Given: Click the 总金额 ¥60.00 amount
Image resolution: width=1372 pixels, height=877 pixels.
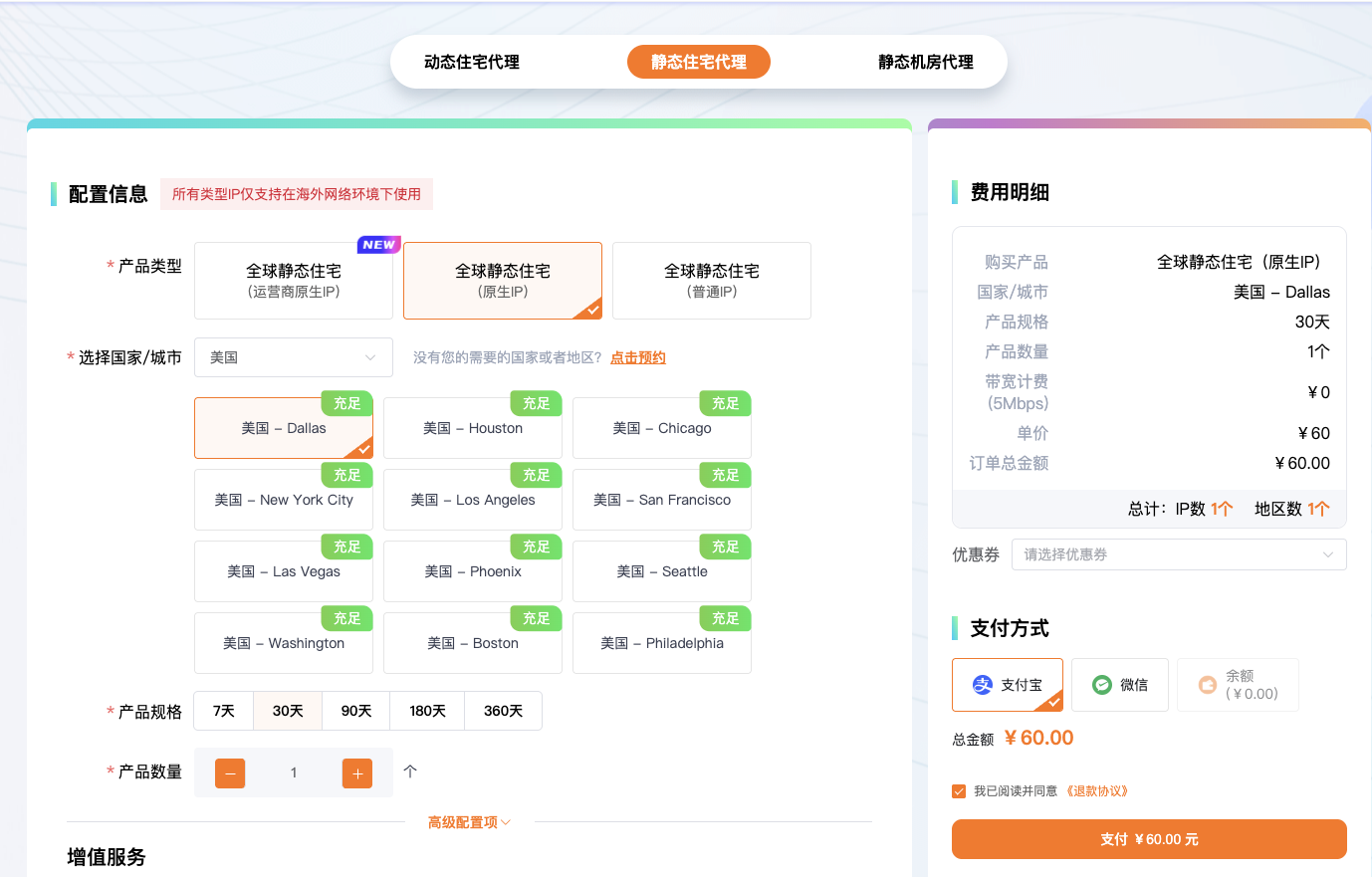Looking at the screenshot, I should pos(1039,738).
